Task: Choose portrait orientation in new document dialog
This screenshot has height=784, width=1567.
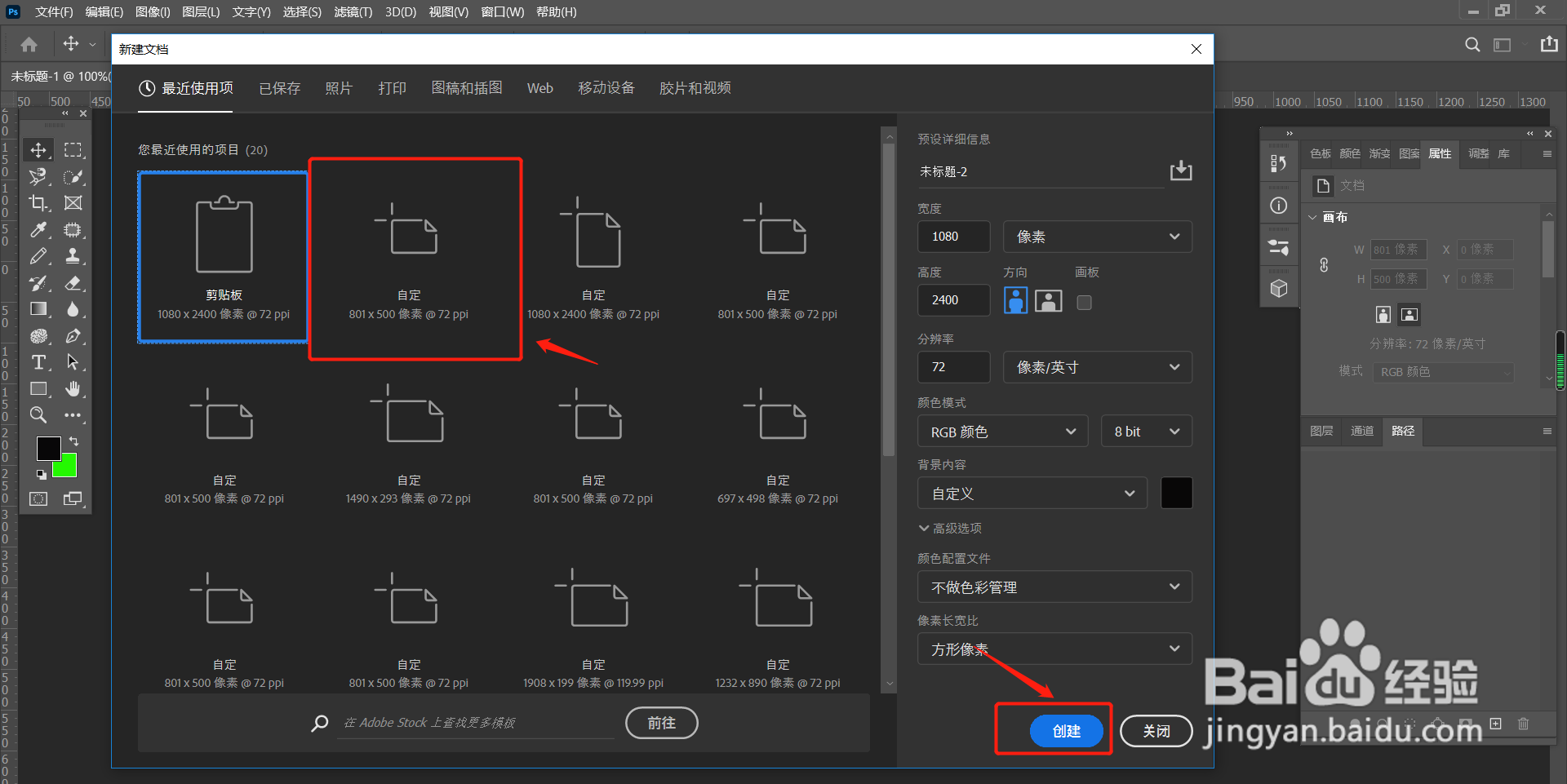Action: pyautogui.click(x=1015, y=300)
